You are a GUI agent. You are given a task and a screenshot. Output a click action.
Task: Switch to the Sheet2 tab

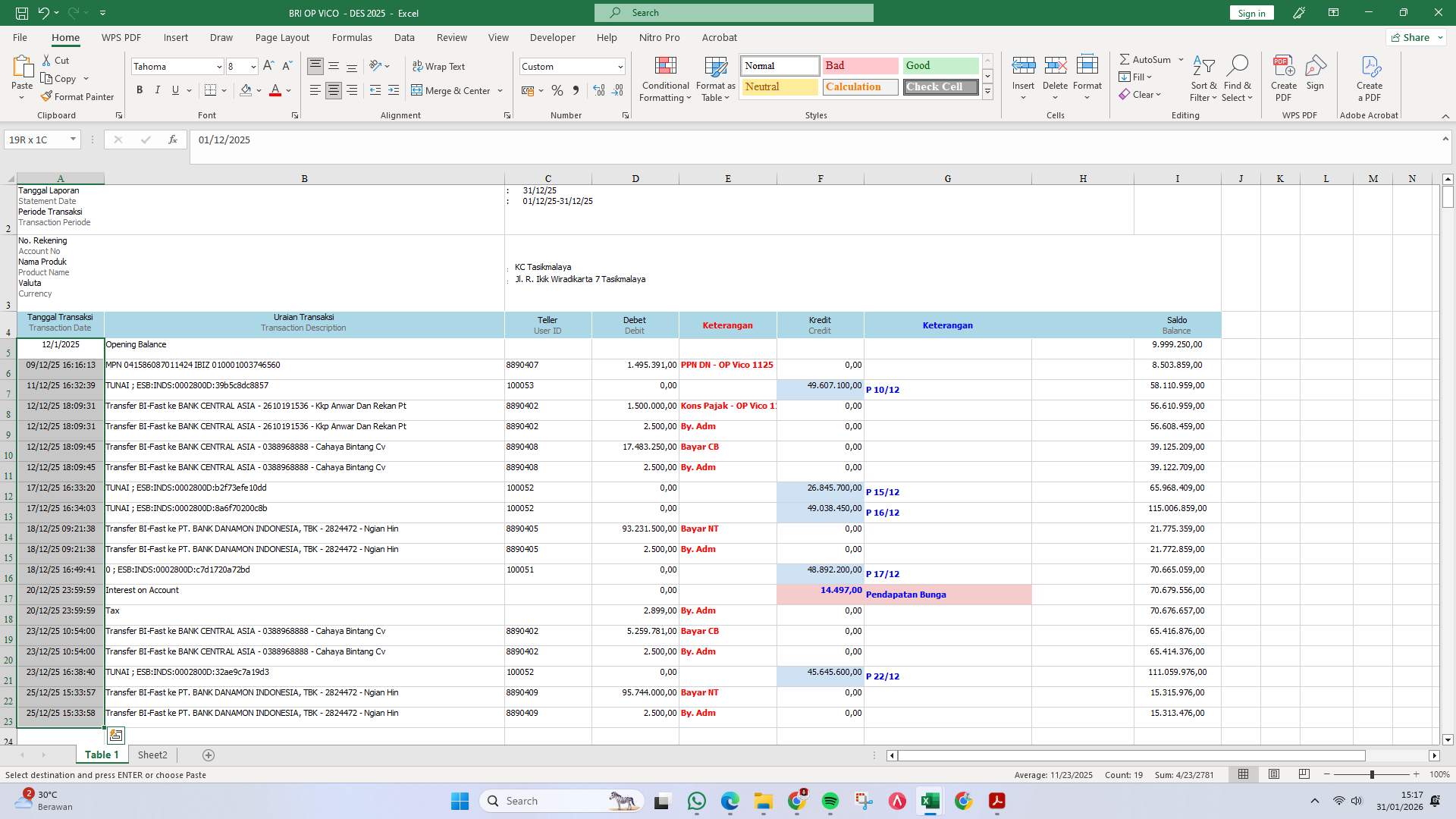tap(152, 755)
